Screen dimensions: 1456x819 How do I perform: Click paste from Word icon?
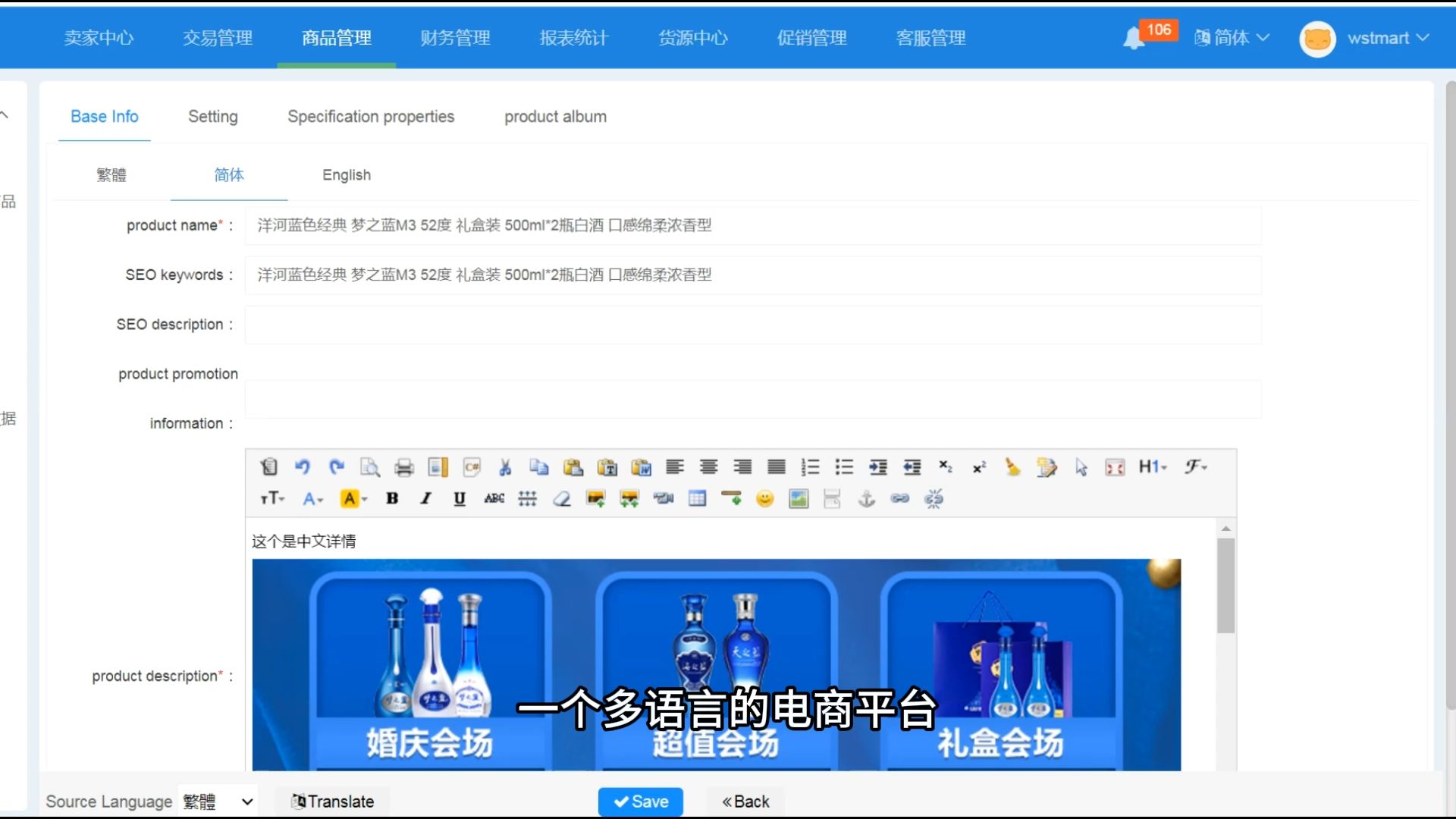(x=642, y=467)
